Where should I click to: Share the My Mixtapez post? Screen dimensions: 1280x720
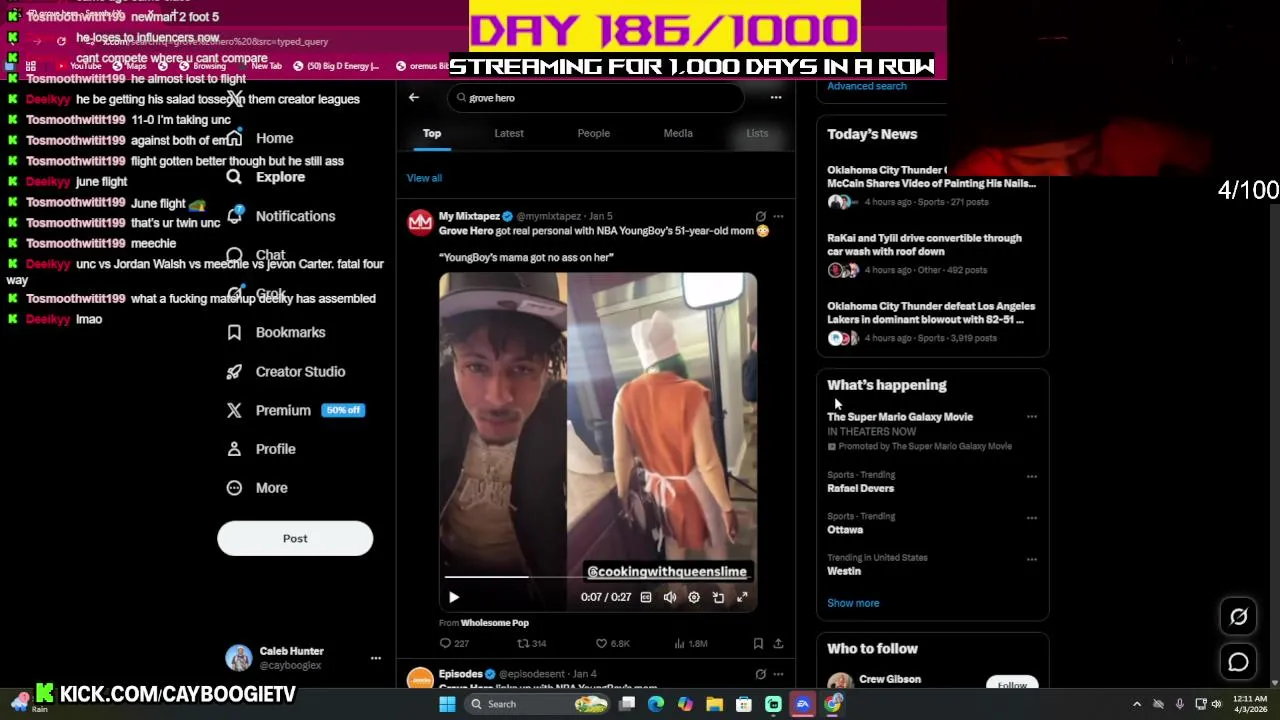(x=778, y=643)
